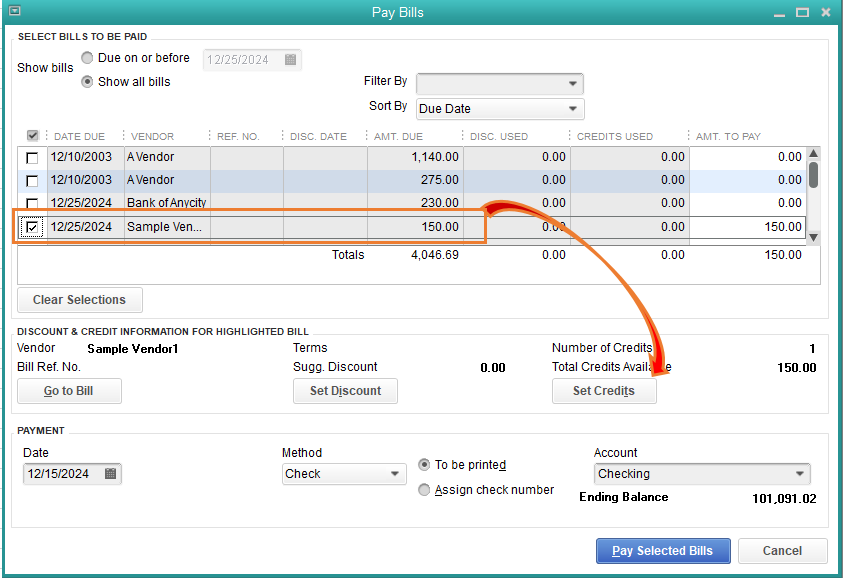Open the payment Method dropdown

(x=344, y=474)
